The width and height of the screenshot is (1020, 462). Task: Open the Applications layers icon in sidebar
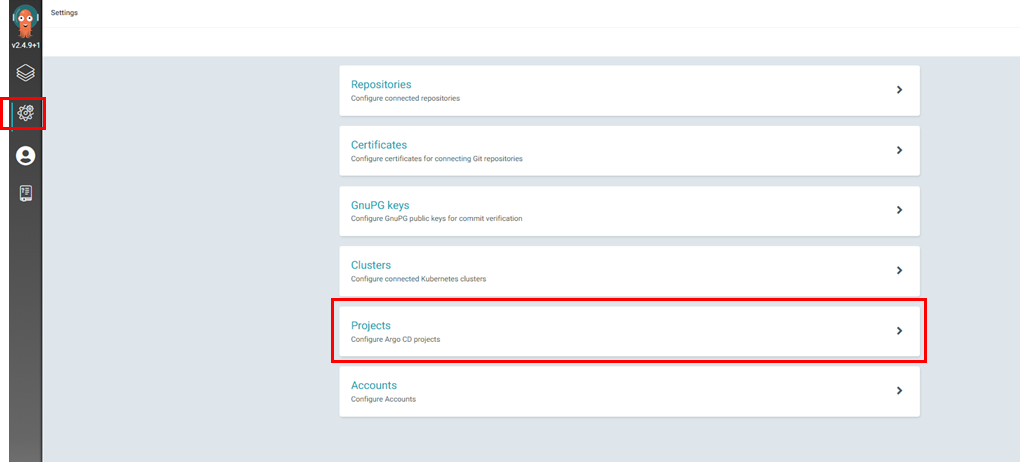pyautogui.click(x=25, y=72)
